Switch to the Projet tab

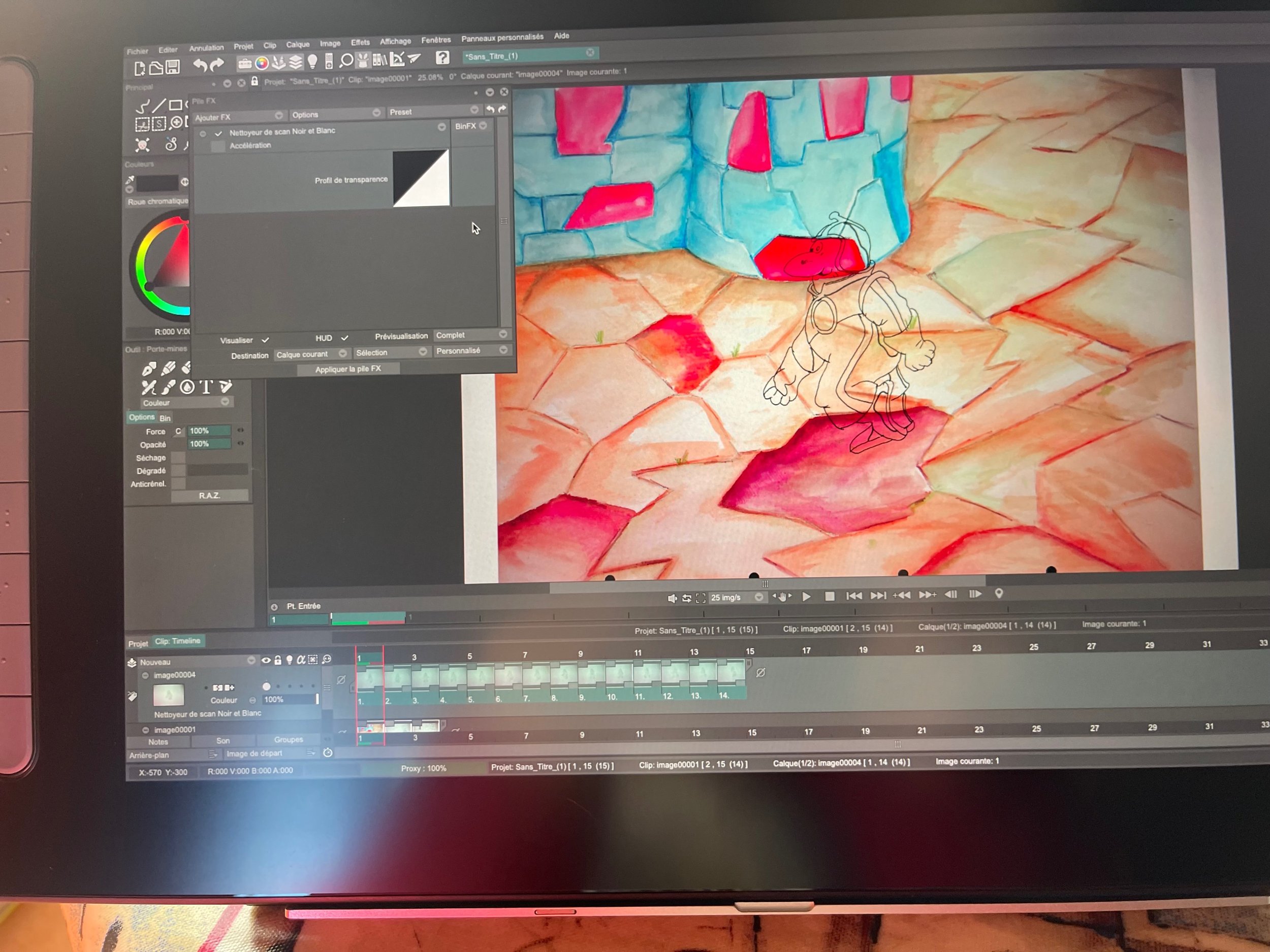(x=138, y=643)
